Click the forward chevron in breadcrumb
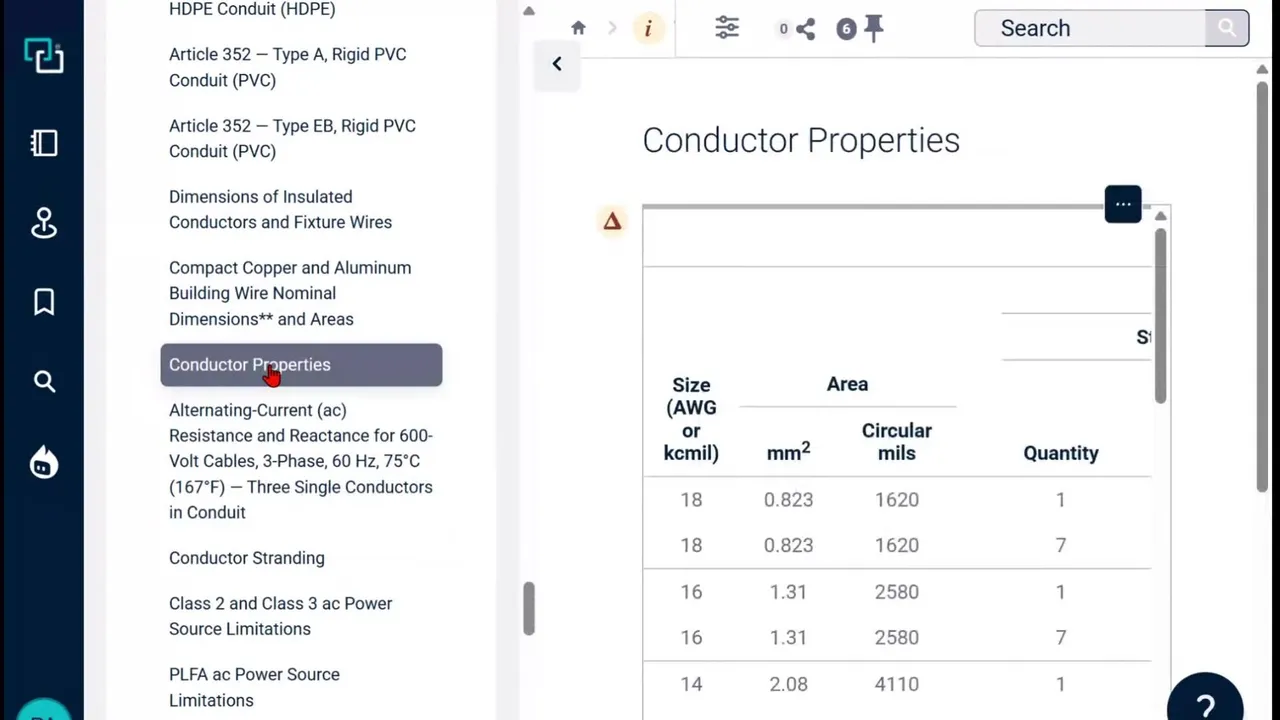Image resolution: width=1280 pixels, height=720 pixels. pyautogui.click(x=613, y=28)
